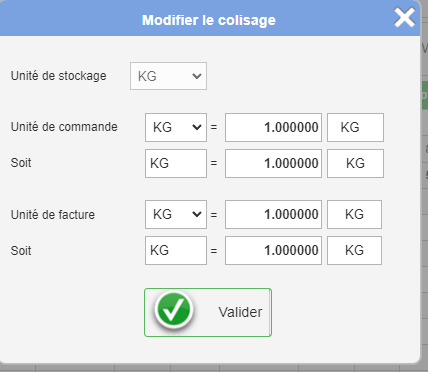Click the rightmost KG field in second Soit row
Viewport: 428px width, 372px height.
point(354,251)
